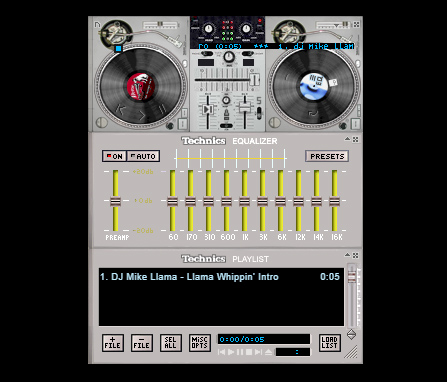Close the playlist window with its corner icon
447x382 pixels.
click(x=356, y=256)
